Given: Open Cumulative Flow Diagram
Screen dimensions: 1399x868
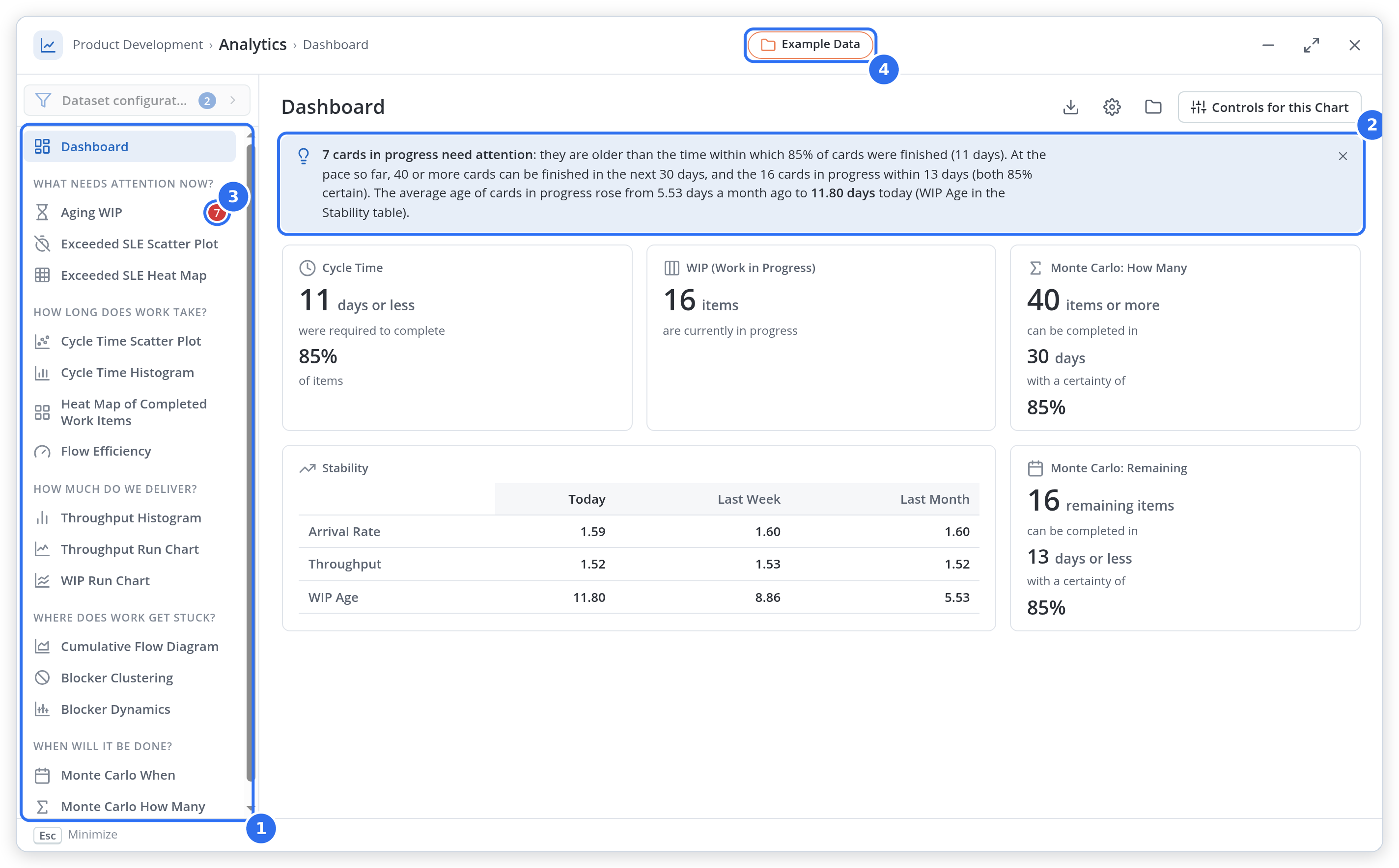Looking at the screenshot, I should (x=130, y=647).
